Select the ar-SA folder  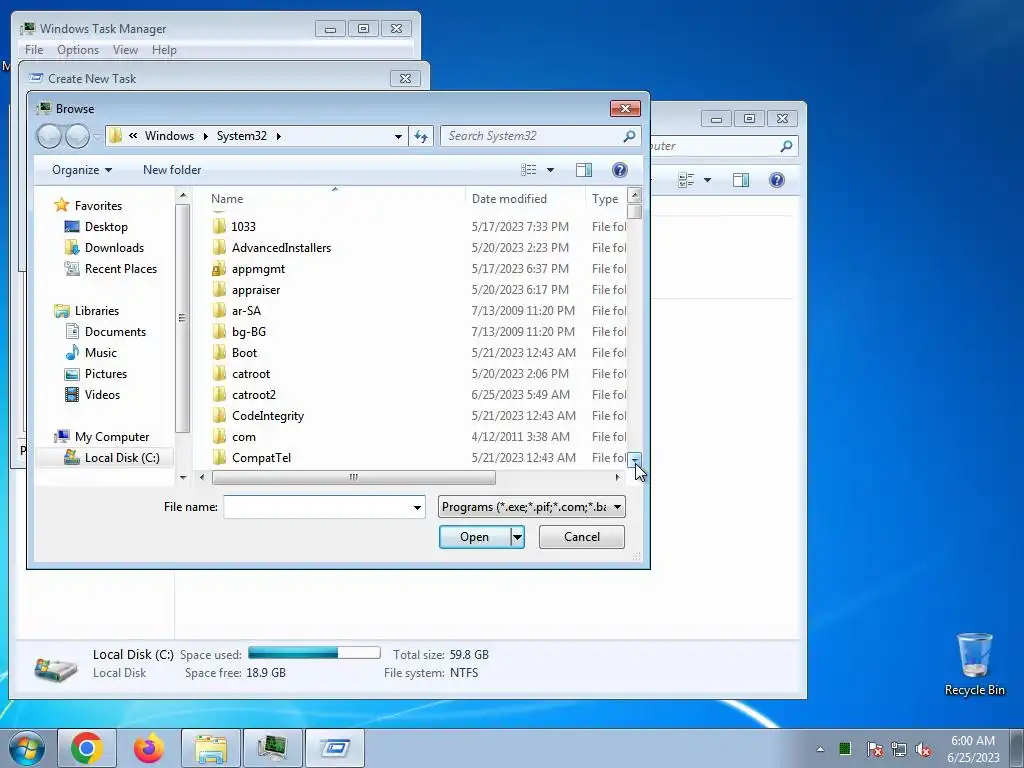click(246, 311)
